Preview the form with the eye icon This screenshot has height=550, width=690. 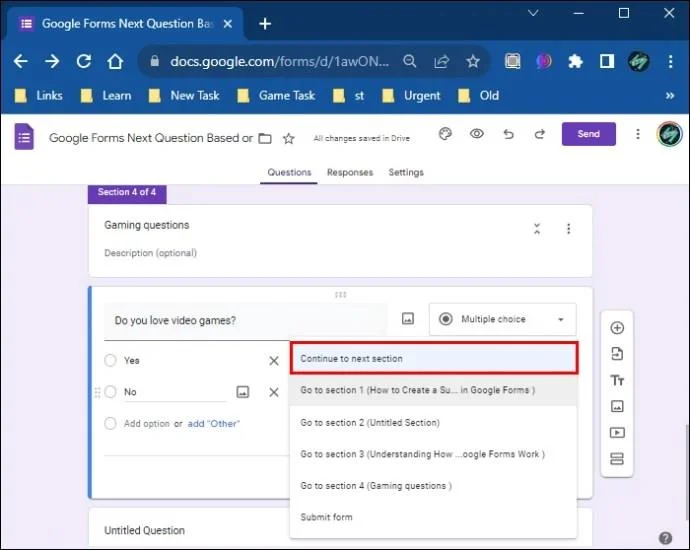477,134
